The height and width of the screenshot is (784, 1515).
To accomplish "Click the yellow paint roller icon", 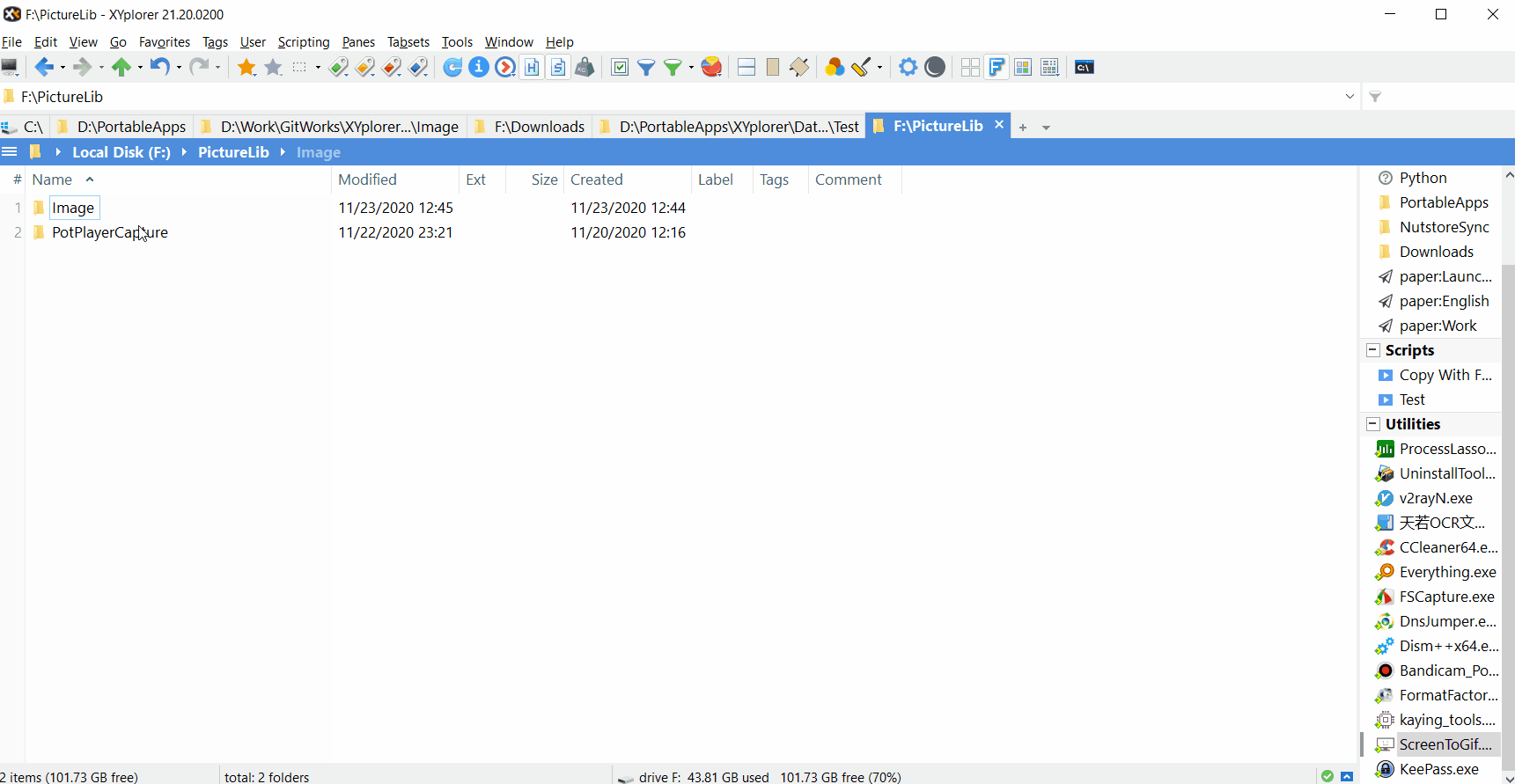I will (861, 67).
